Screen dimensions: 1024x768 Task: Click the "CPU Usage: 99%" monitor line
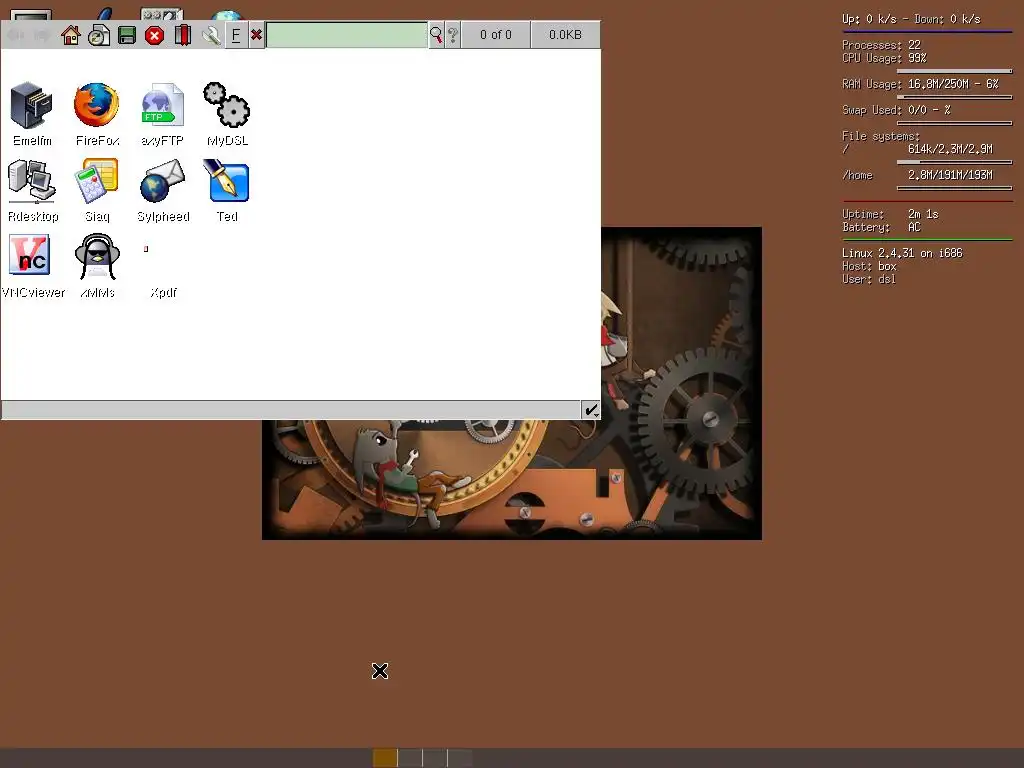point(884,58)
